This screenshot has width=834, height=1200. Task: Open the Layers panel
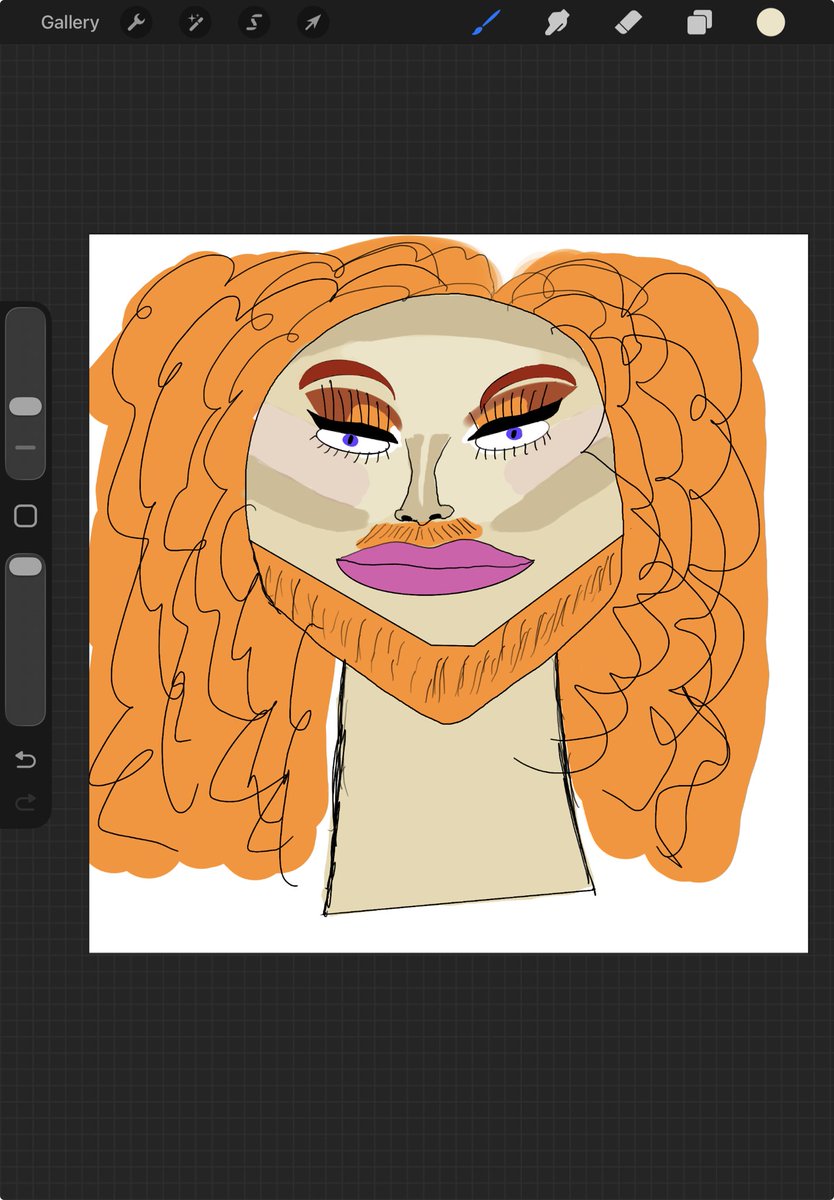point(700,22)
